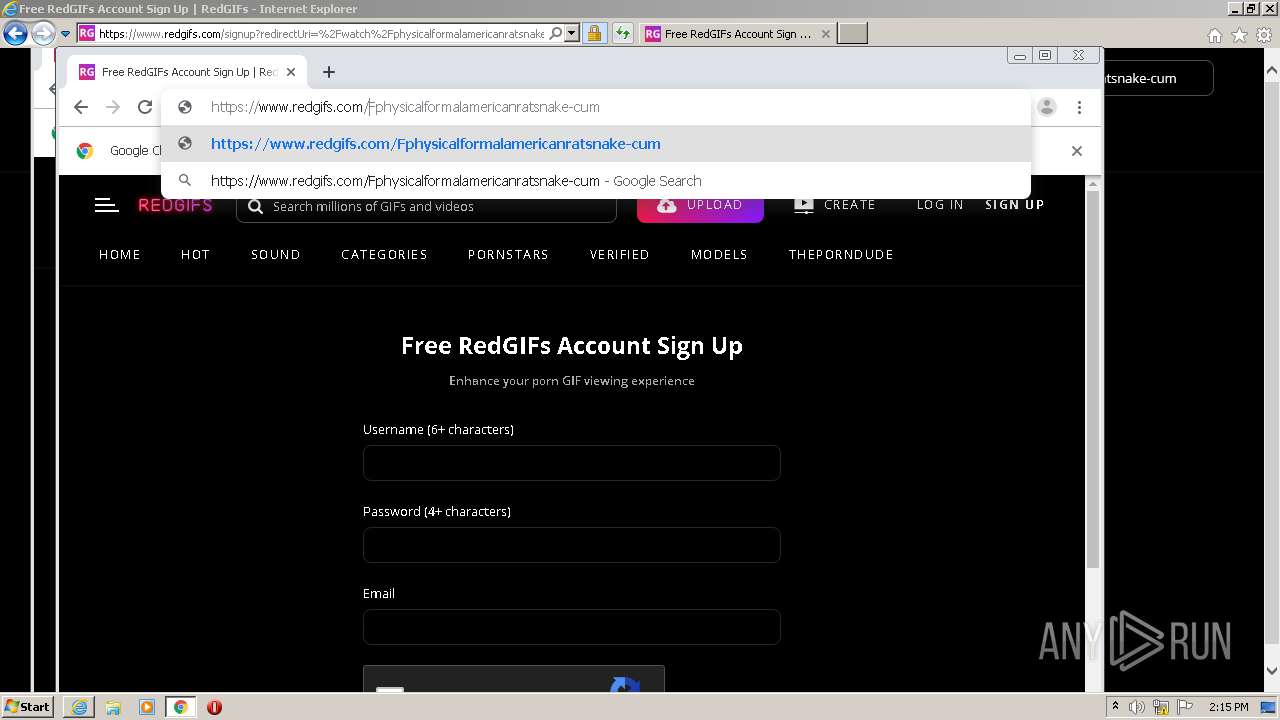Expand the IE recent pages dropdown arrow

(x=65, y=34)
